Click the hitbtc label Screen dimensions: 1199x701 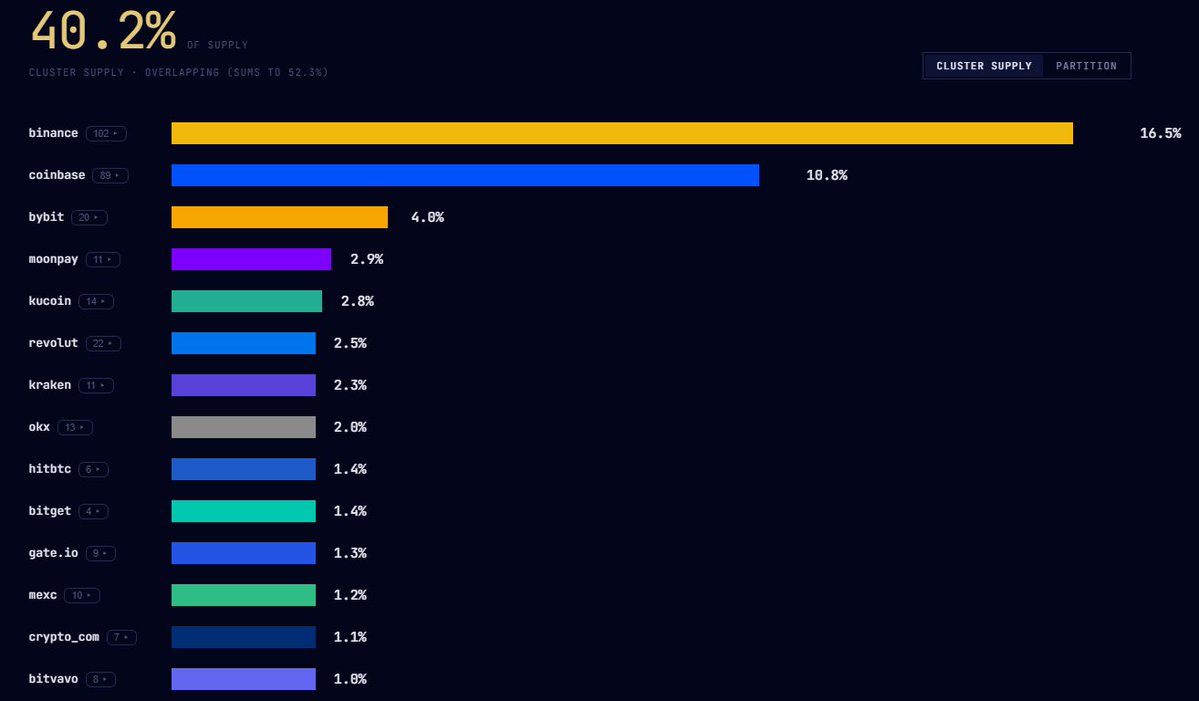point(50,469)
